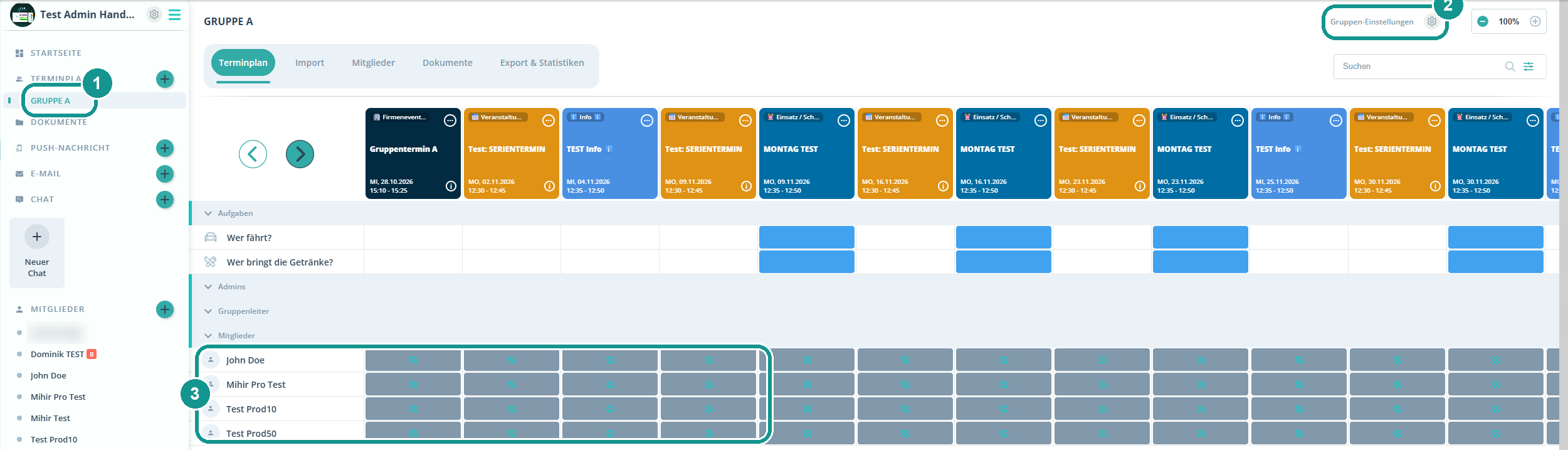1568x450 pixels.
Task: Go to STARTSEITE in the sidebar
Action: pos(56,53)
